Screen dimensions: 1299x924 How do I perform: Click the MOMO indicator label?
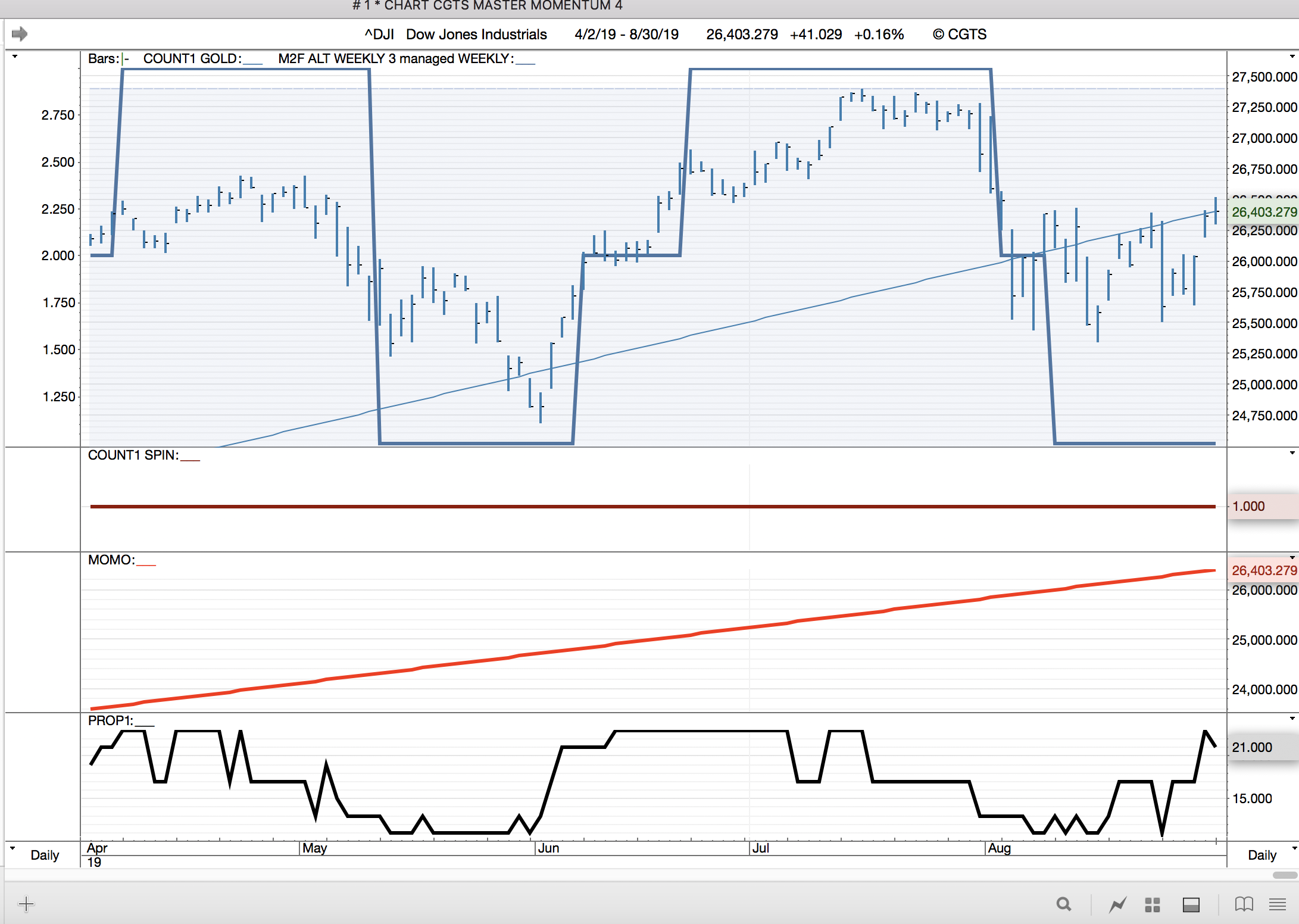pos(111,560)
